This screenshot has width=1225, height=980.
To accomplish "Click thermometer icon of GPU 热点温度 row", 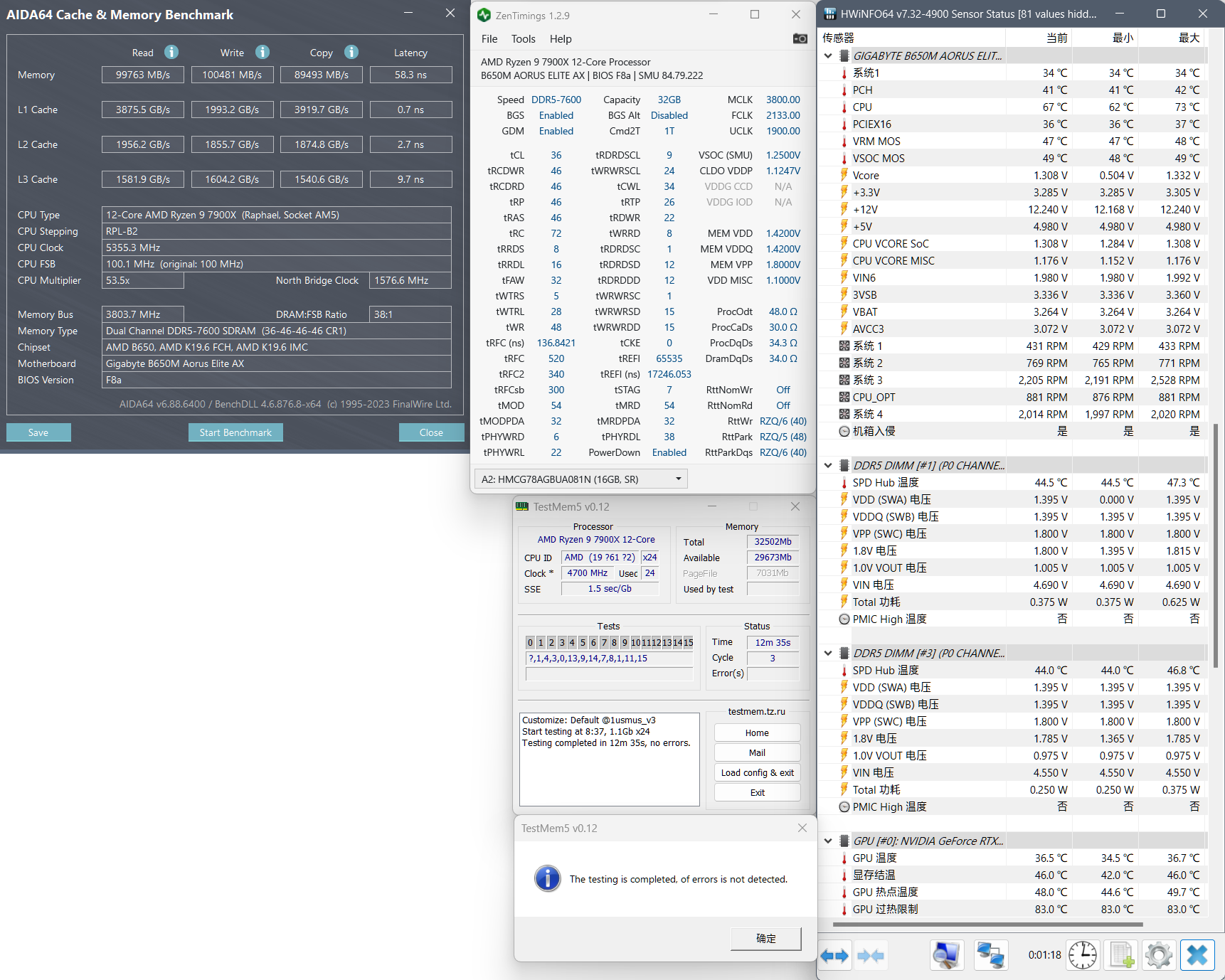I will pos(844,892).
